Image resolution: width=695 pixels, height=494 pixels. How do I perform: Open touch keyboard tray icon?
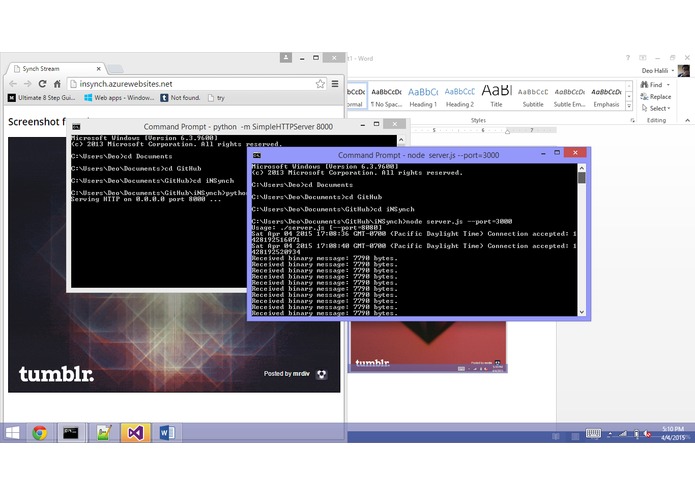pyautogui.click(x=593, y=433)
